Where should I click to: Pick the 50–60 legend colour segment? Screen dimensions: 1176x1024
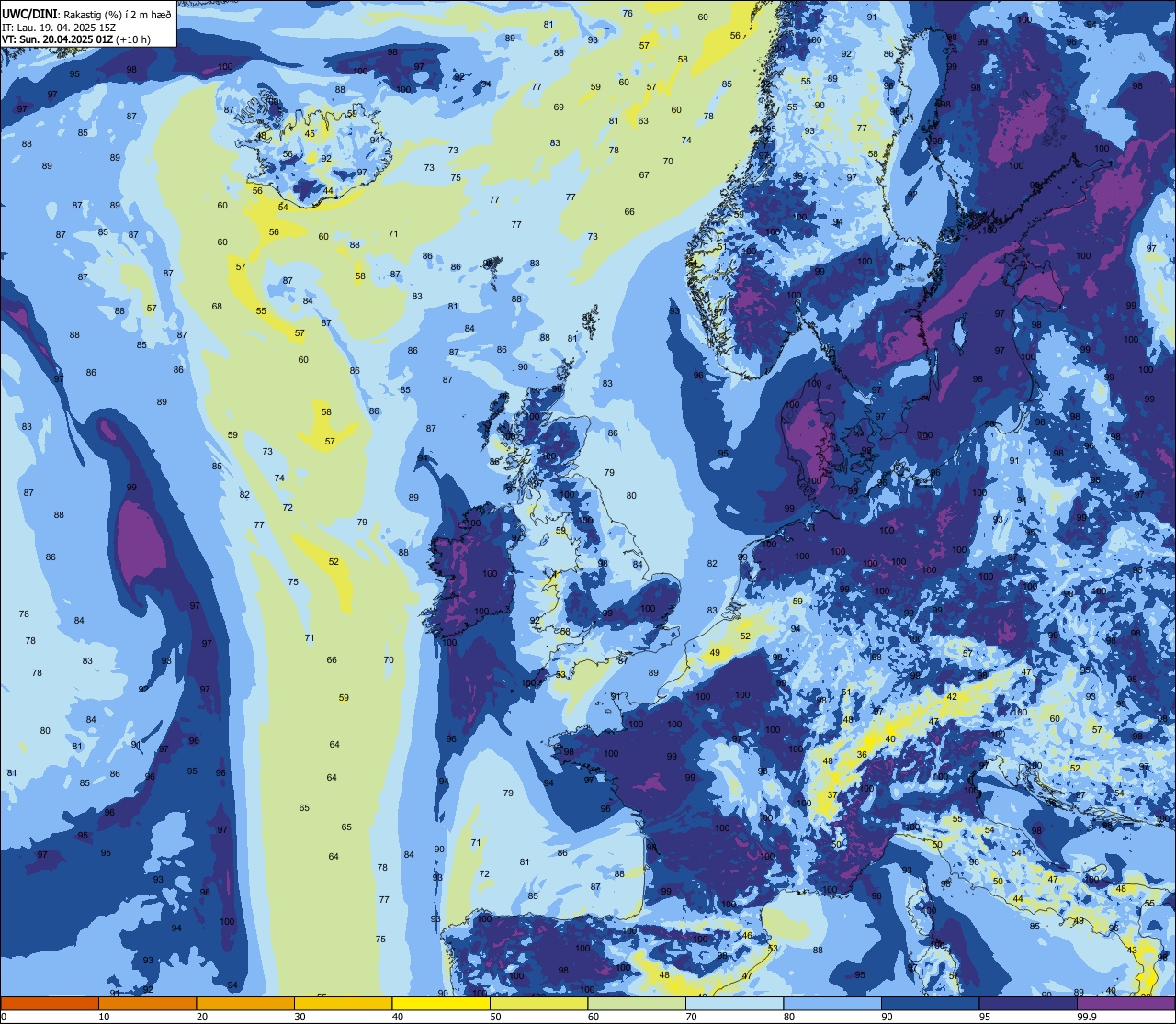[538, 1003]
